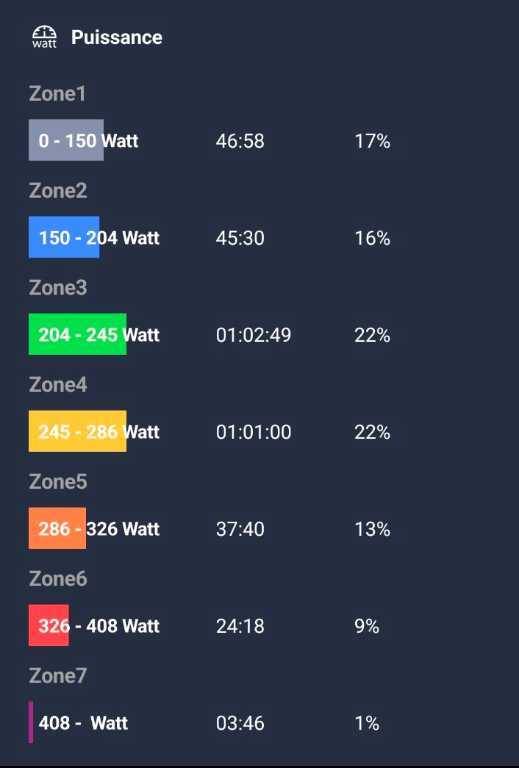This screenshot has height=768, width=519.
Task: Click the watt gauge icon
Action: pos(45,37)
